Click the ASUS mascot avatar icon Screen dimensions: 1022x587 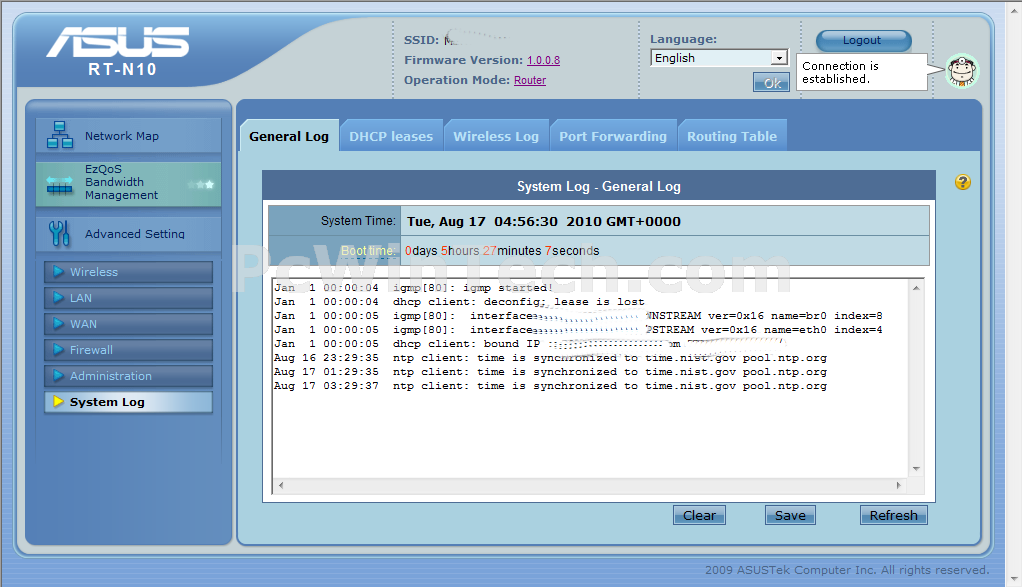[962, 70]
